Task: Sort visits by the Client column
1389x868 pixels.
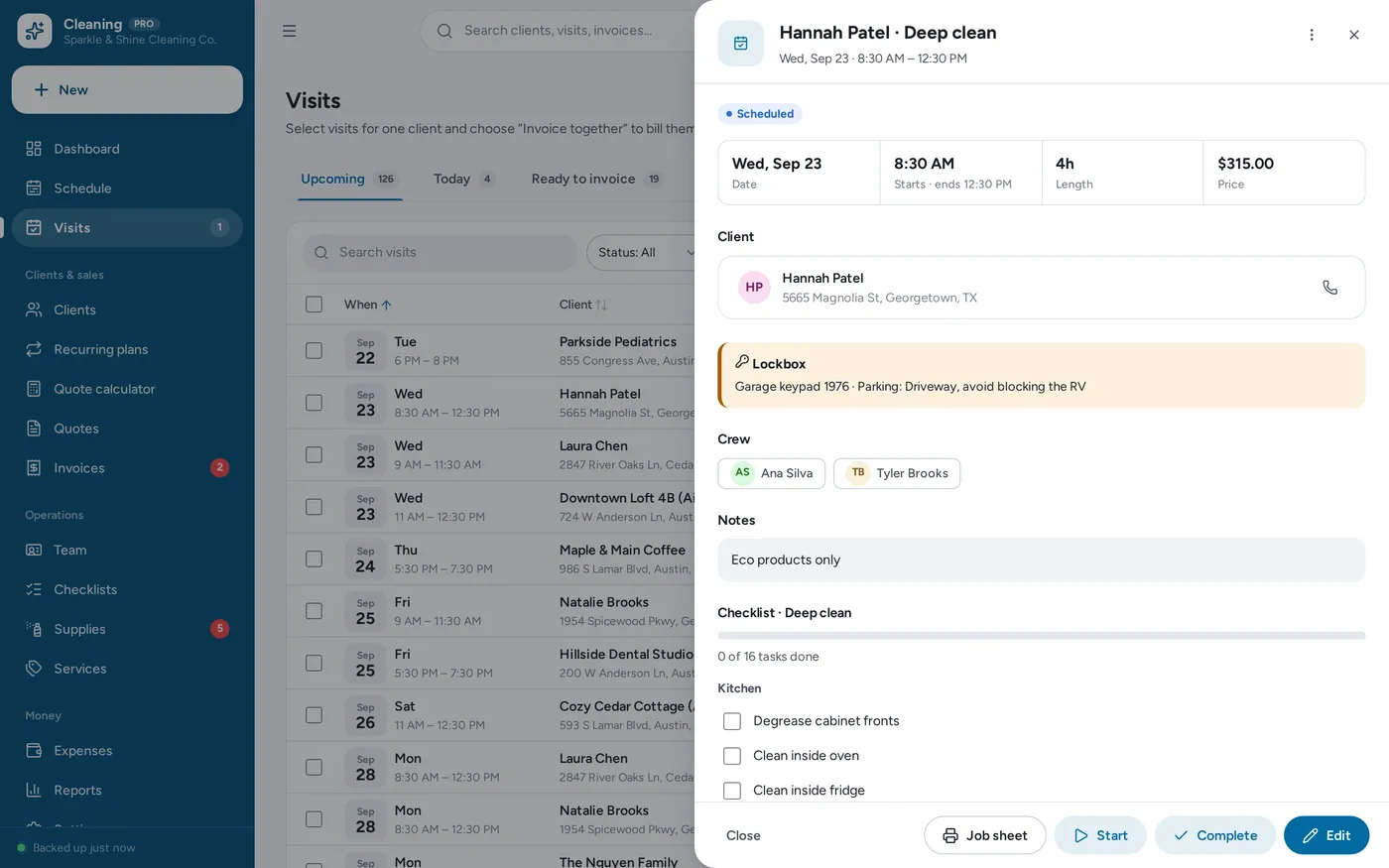Action: [x=583, y=305]
